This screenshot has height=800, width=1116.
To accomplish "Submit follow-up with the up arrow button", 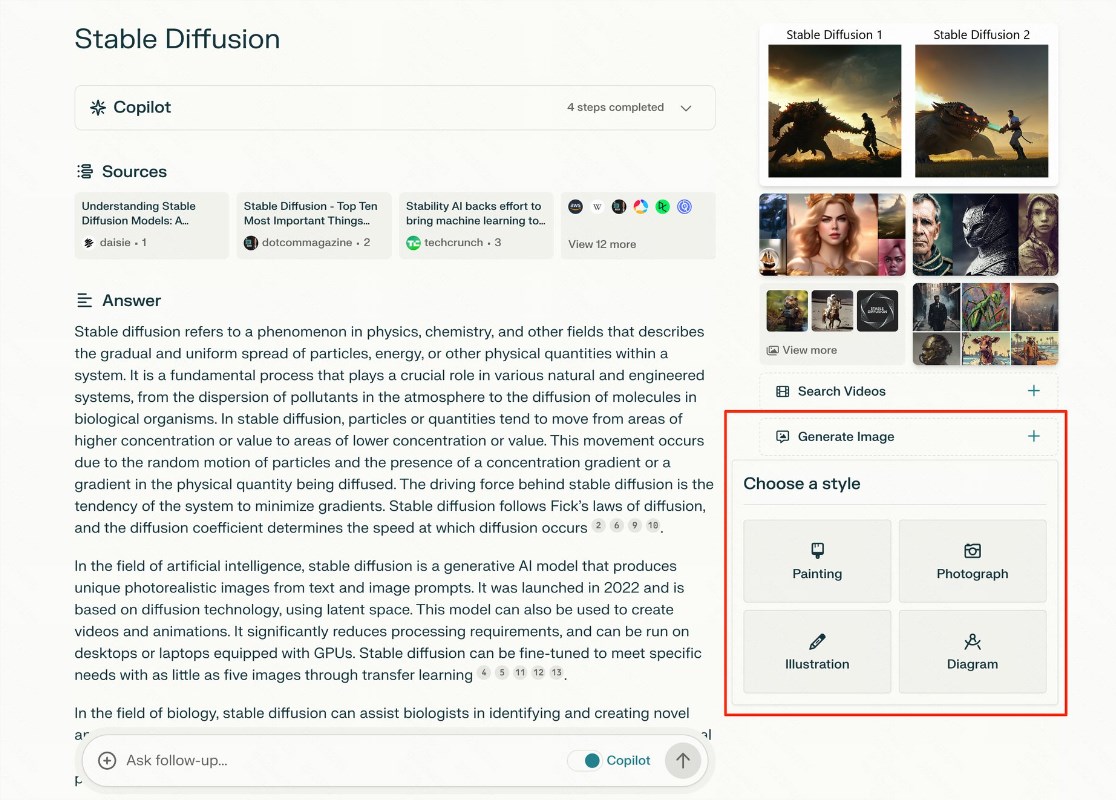I will (683, 760).
